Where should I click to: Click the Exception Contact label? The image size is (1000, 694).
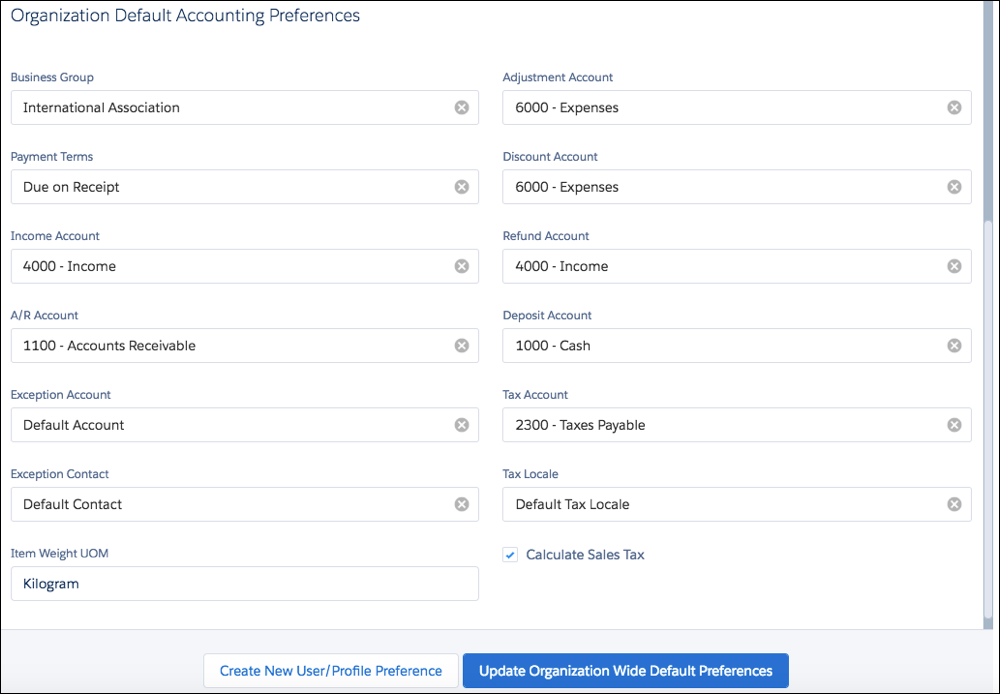pos(59,474)
